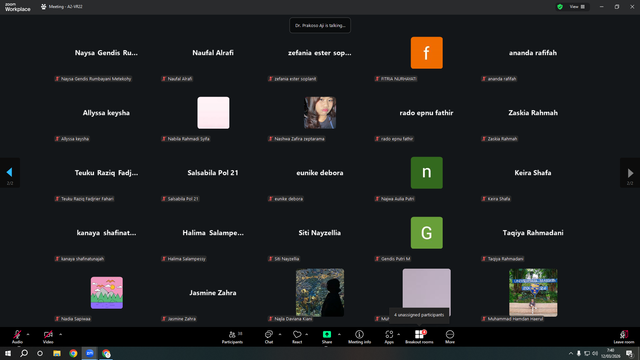Start screen sharing with Share button
The width and height of the screenshot is (640, 360).
point(327,337)
